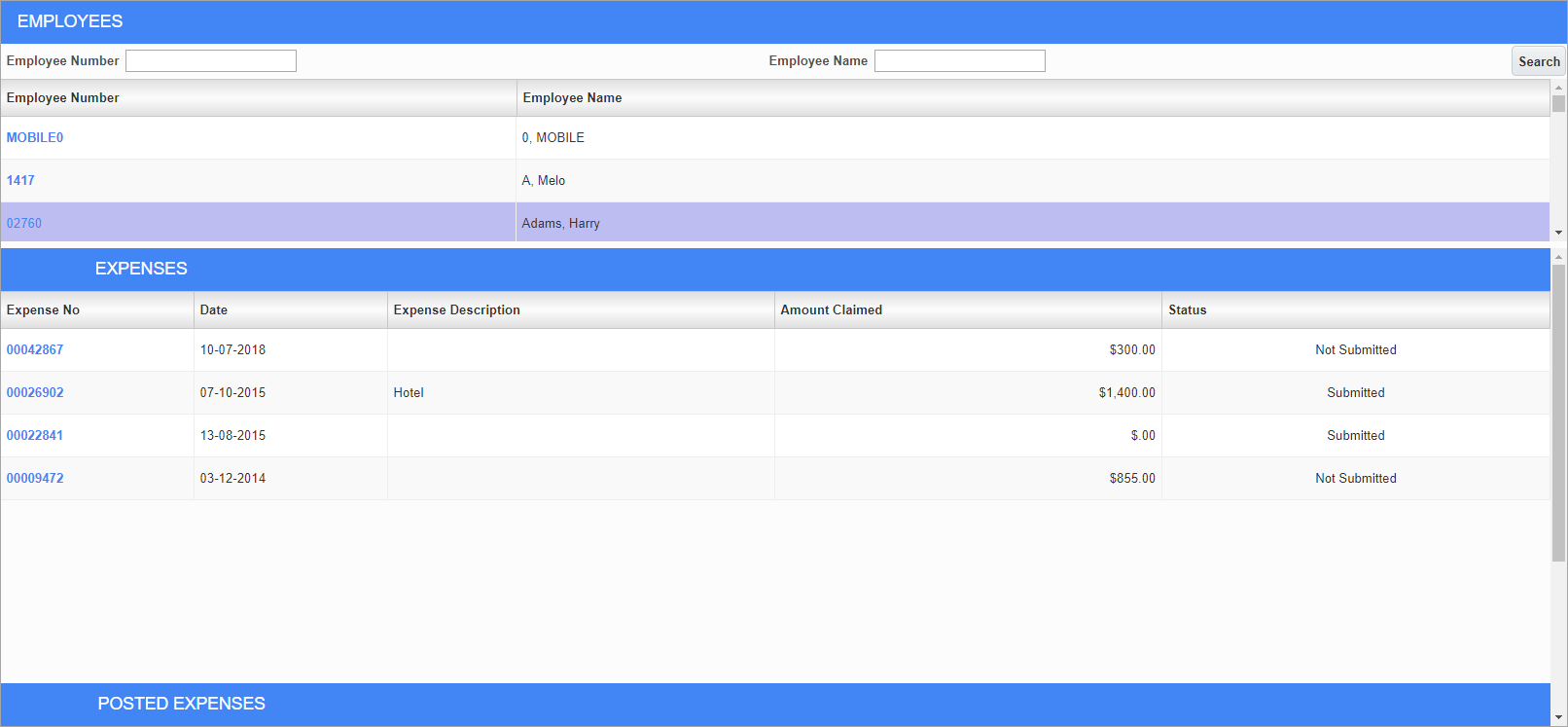This screenshot has width=1568, height=727.
Task: Click expenses panel scrollbar down arrow
Action: click(x=1558, y=718)
